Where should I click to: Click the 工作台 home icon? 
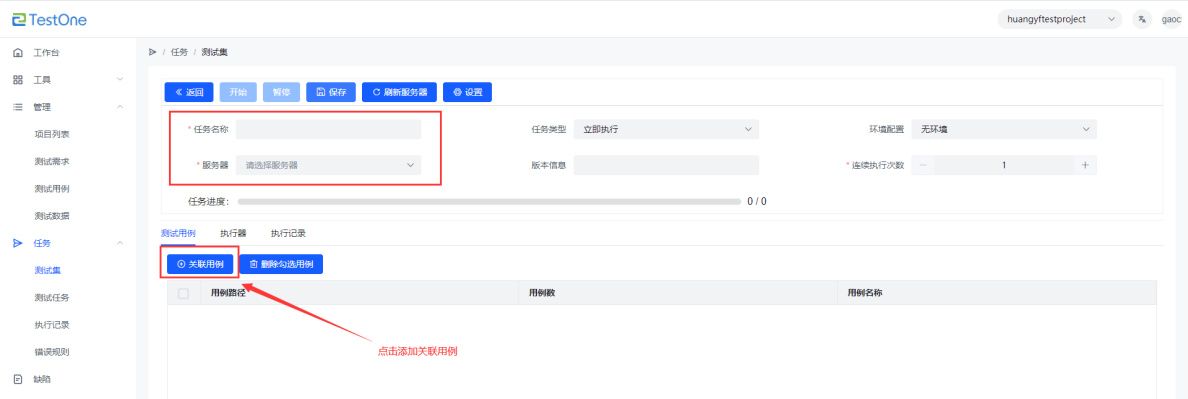(18, 53)
